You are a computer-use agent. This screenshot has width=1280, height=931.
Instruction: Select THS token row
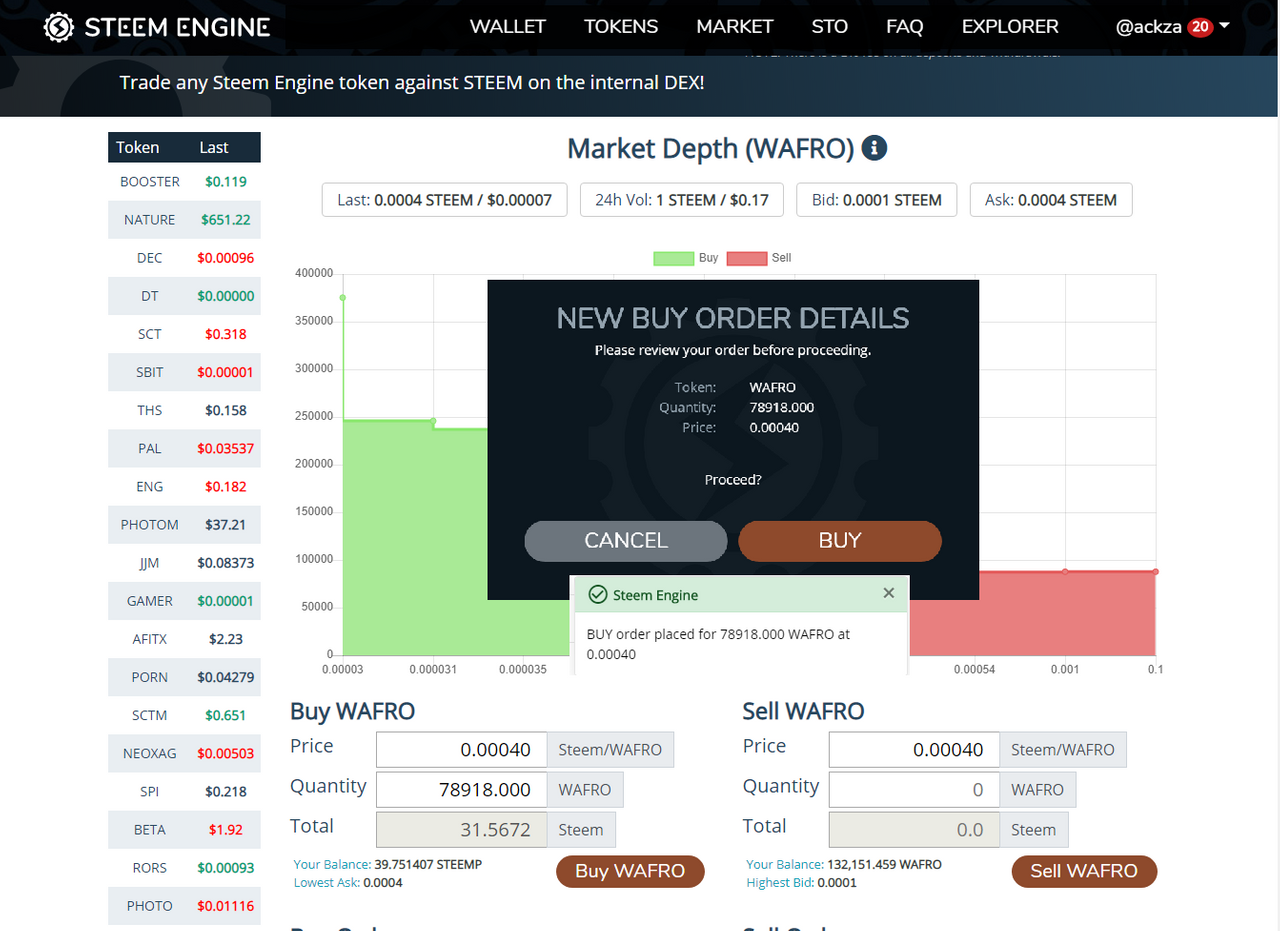tap(184, 410)
